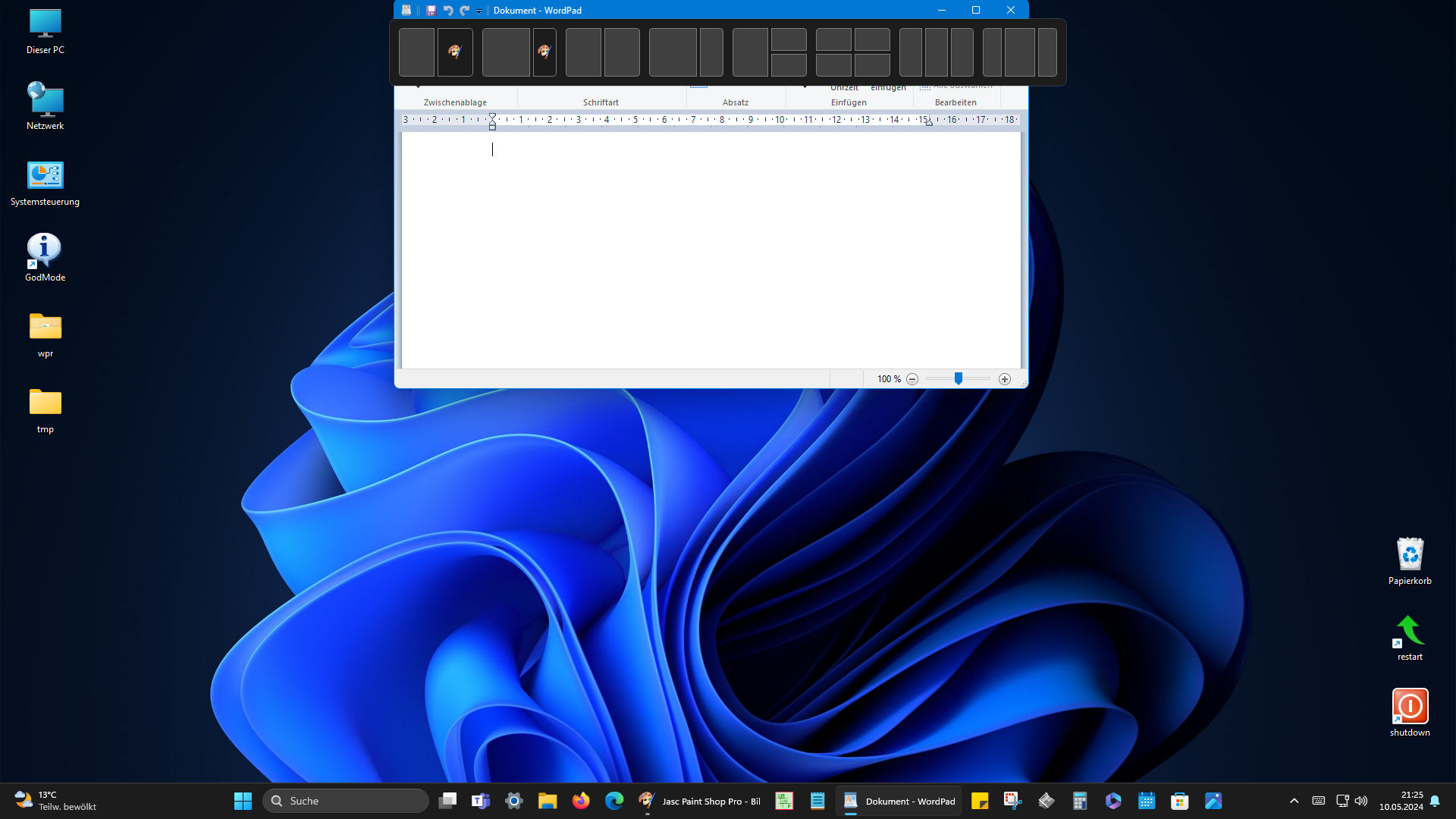The width and height of the screenshot is (1456, 819).
Task: Select left half of equal two-column snap layout
Action: coord(583,52)
